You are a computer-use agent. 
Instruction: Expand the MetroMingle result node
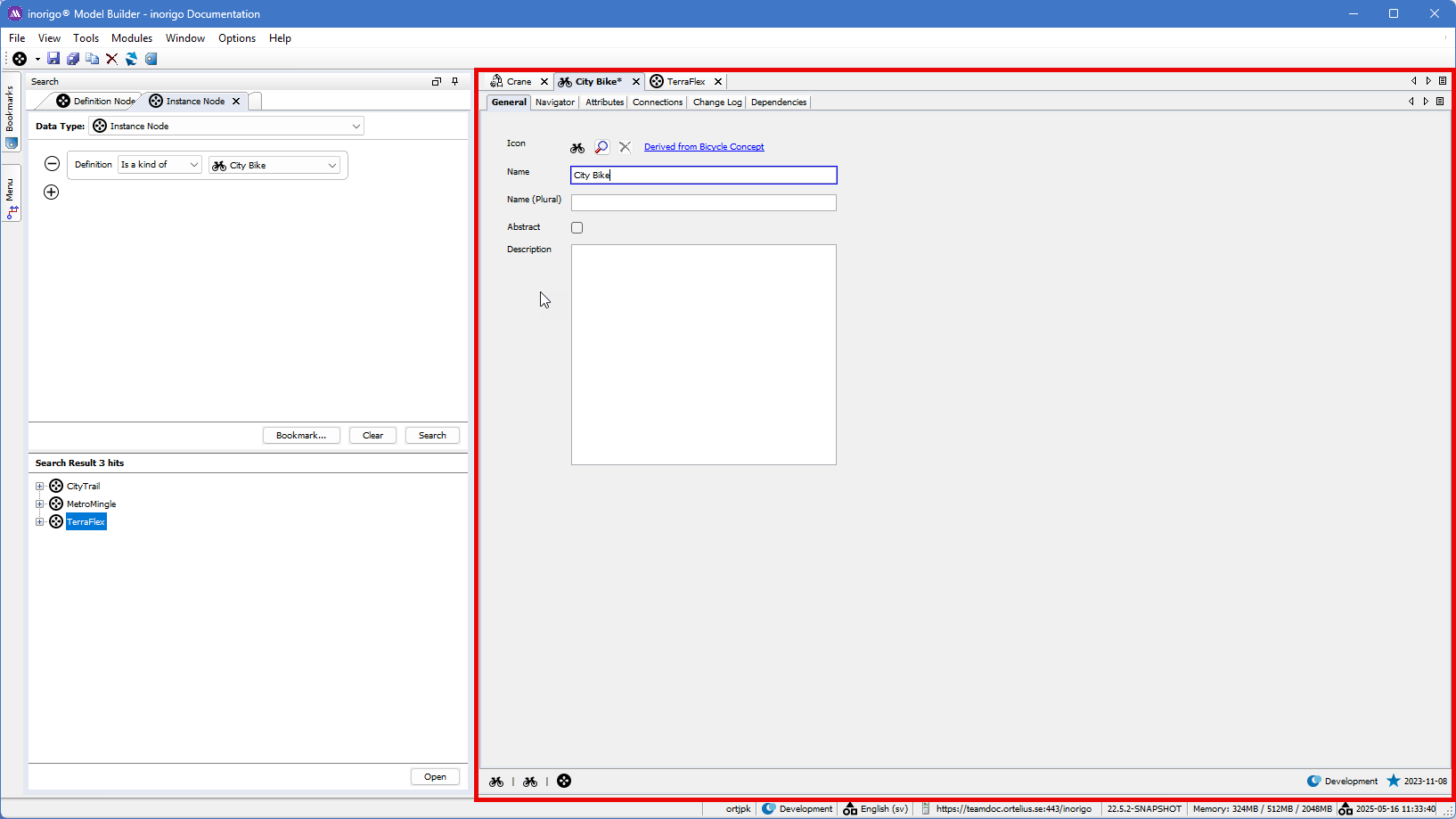coord(40,504)
